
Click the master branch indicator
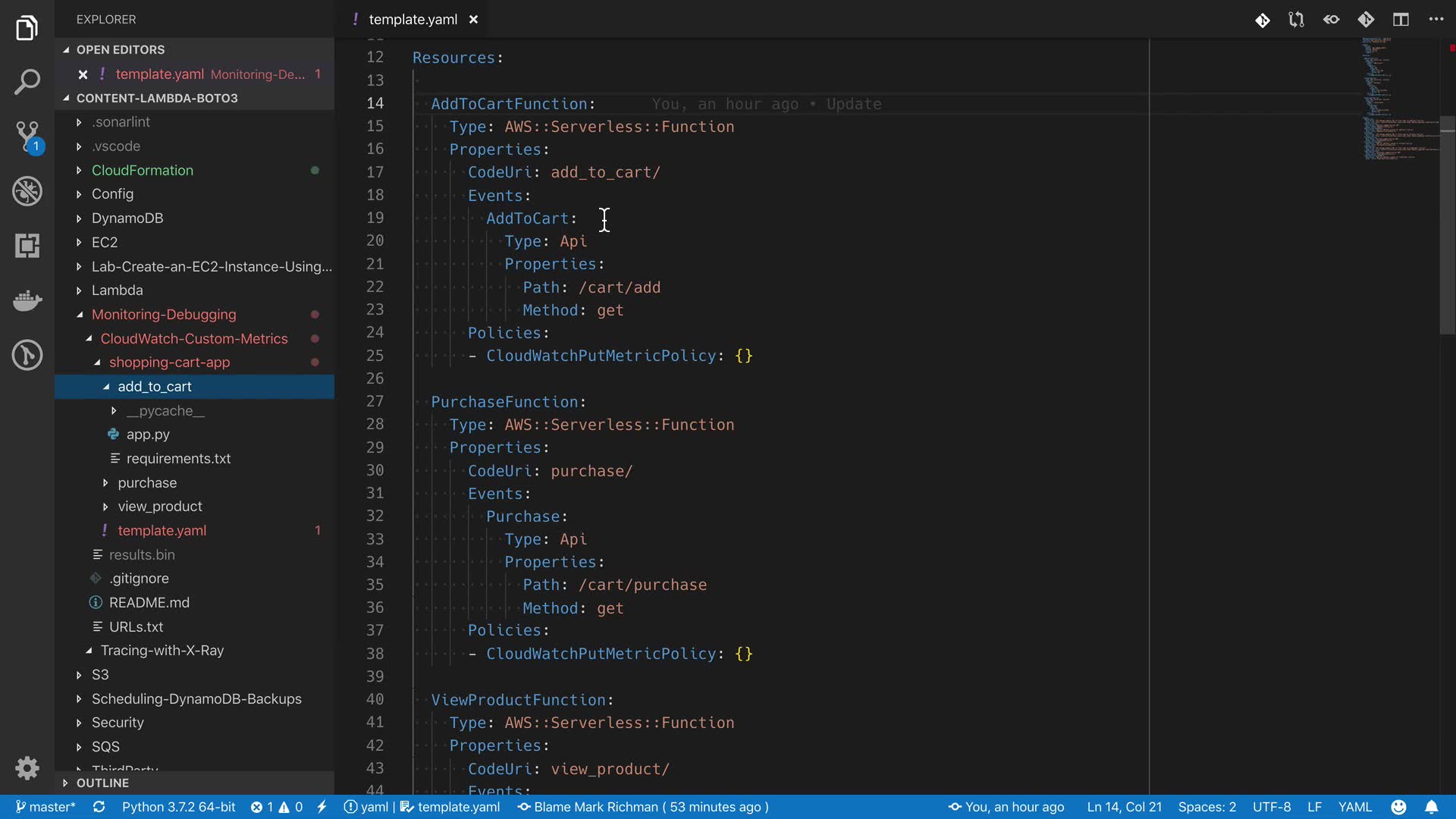(x=45, y=807)
